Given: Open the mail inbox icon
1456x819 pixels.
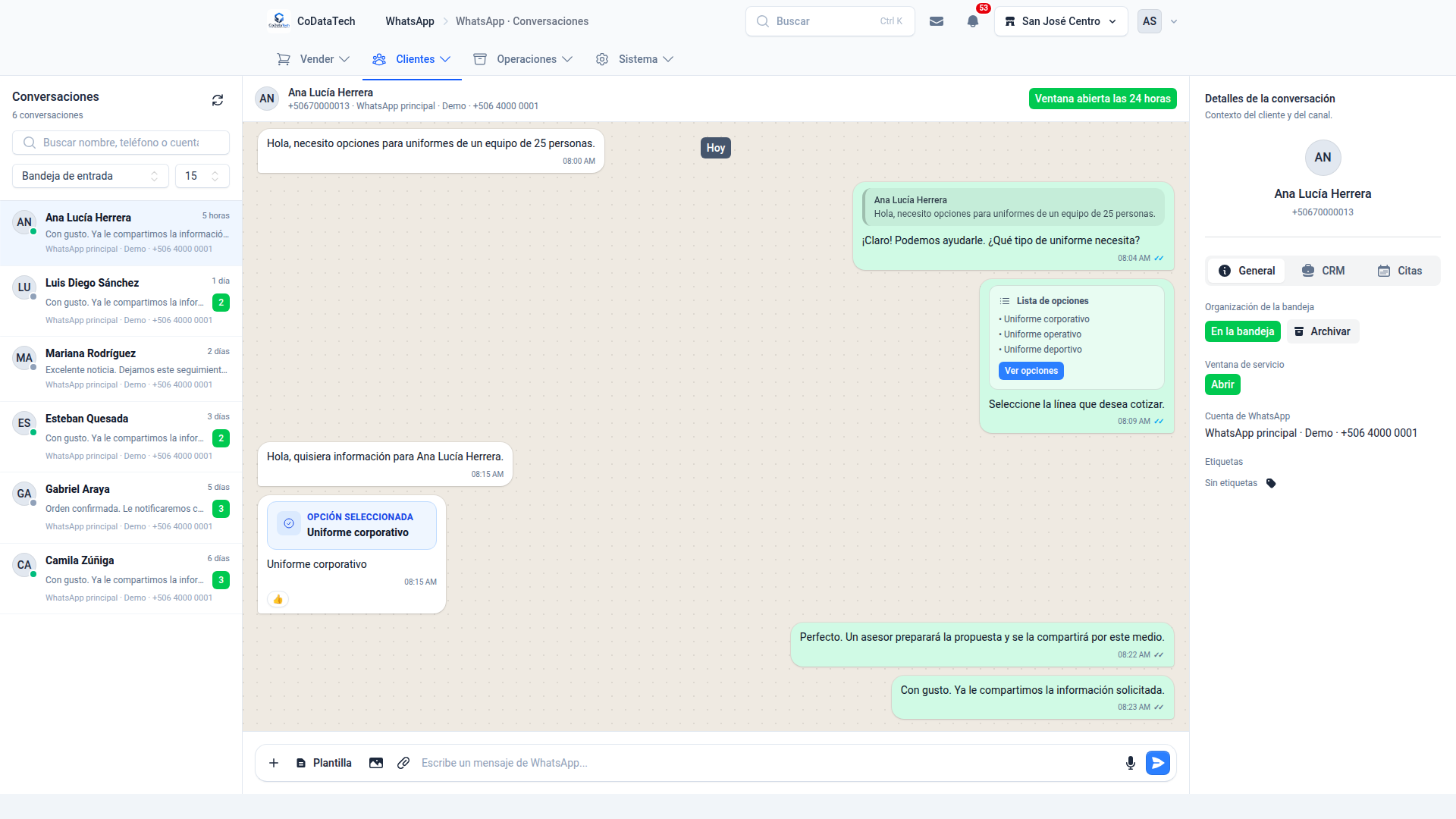Looking at the screenshot, I should pos(937,21).
